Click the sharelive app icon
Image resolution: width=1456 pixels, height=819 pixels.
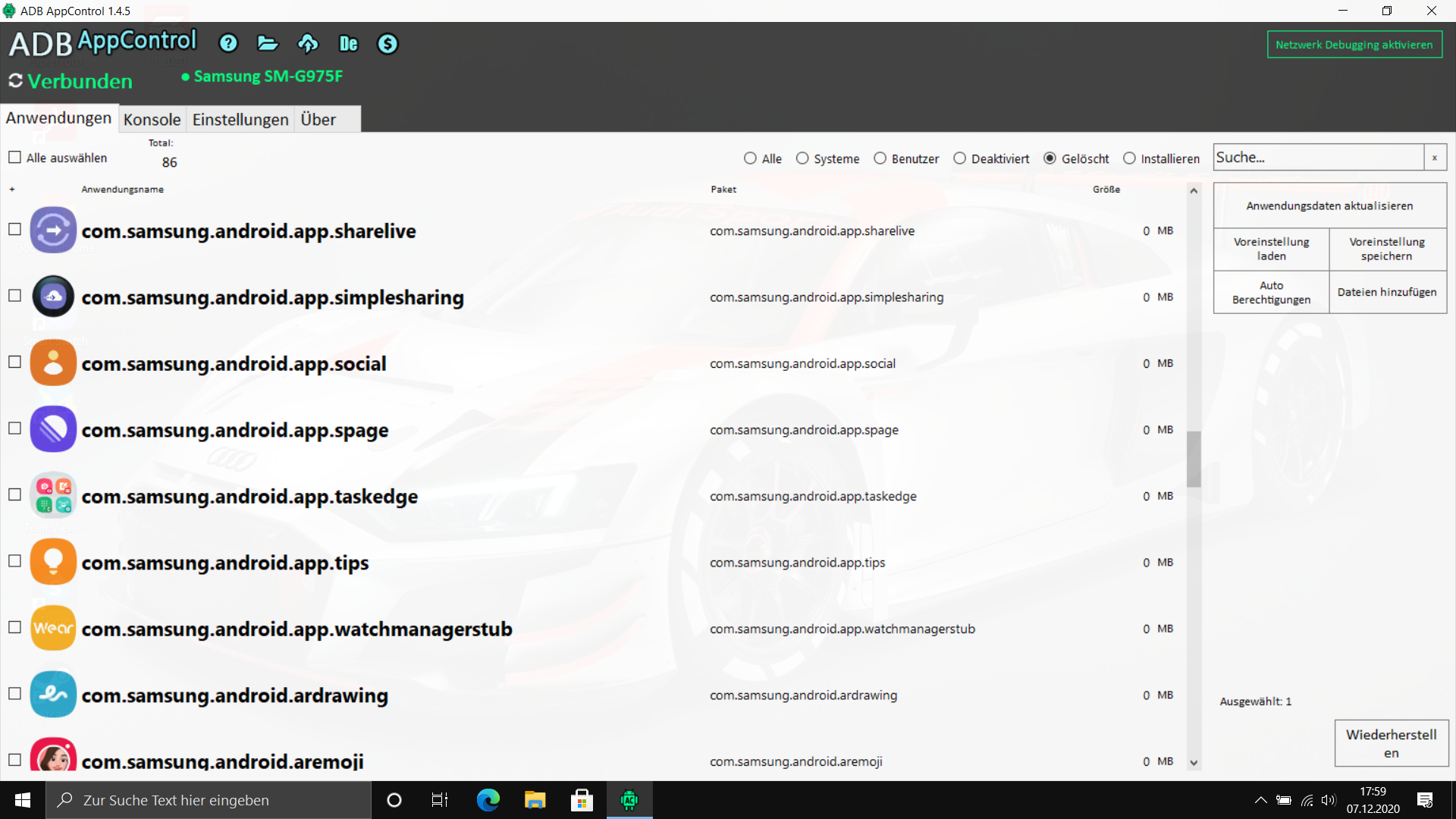[53, 230]
